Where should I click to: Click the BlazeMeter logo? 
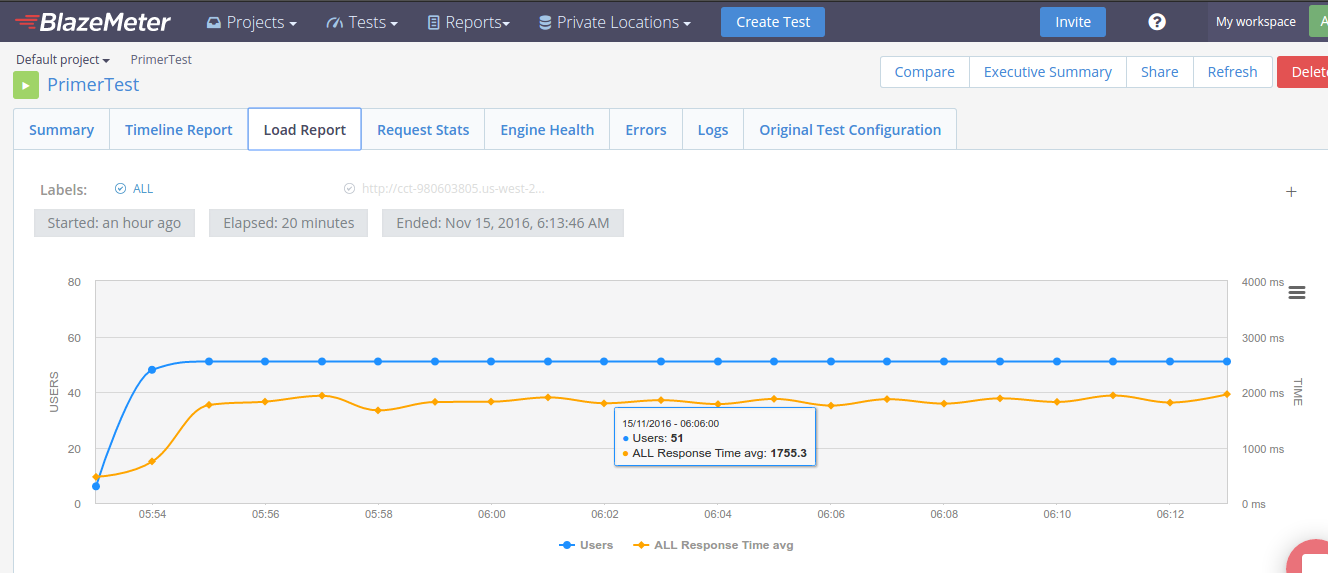[x=93, y=22]
